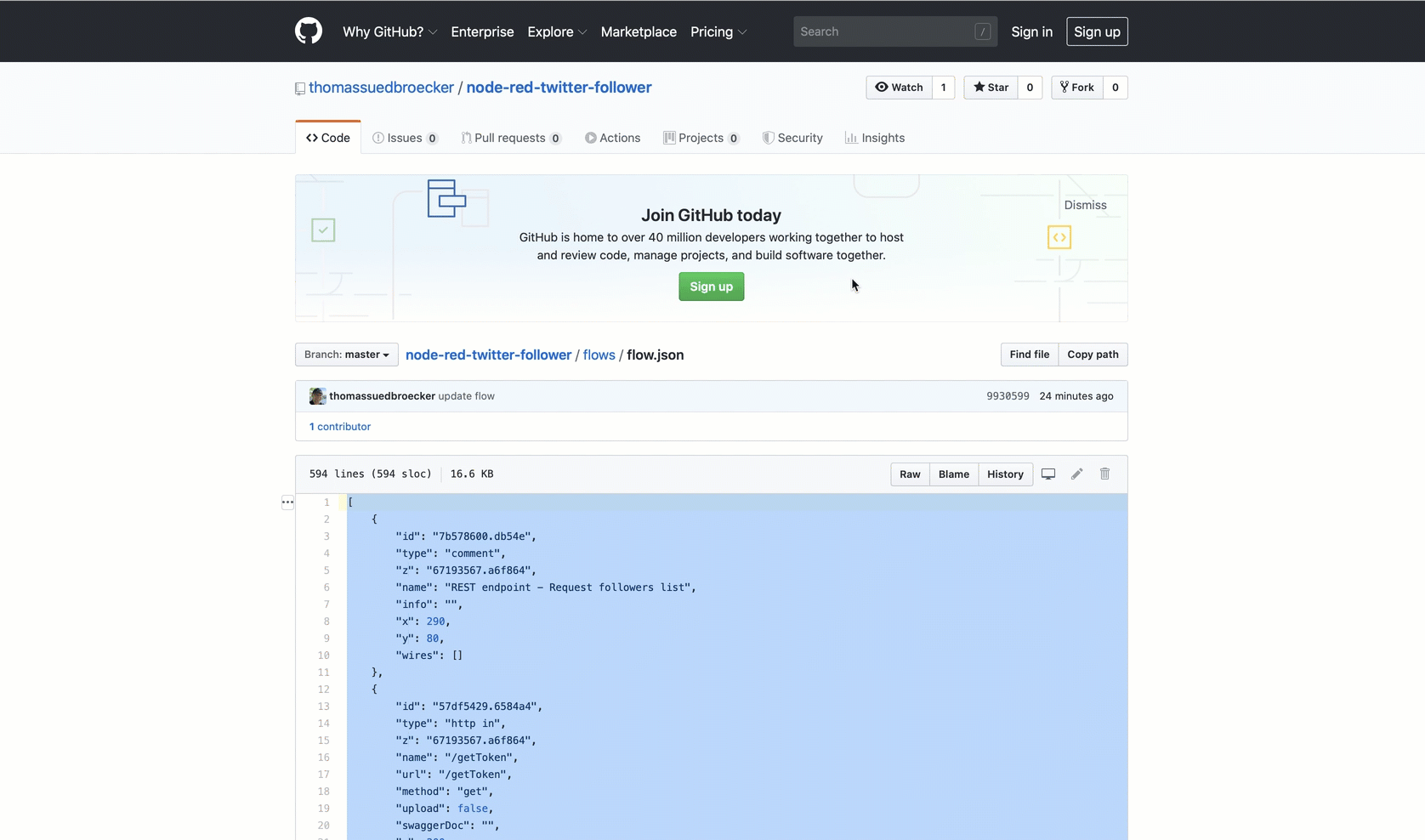The height and width of the screenshot is (840, 1425).
Task: Click the "id": "57df5429.6584a4" line
Action: [468, 707]
